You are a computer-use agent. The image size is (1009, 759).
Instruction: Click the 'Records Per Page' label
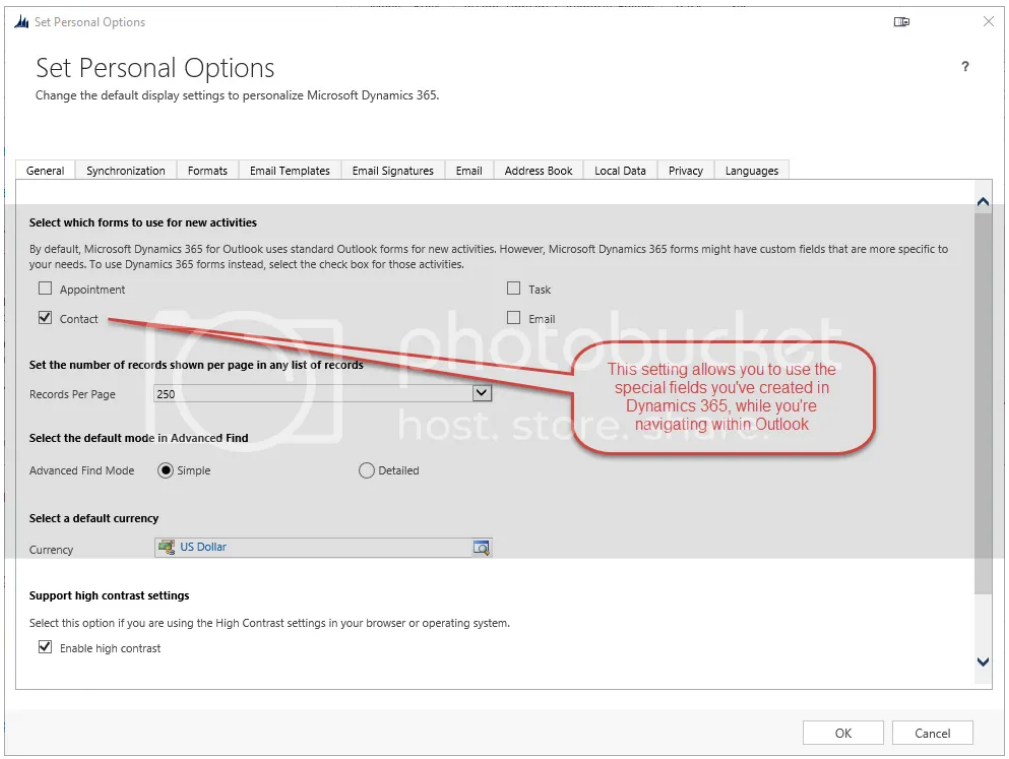(x=72, y=394)
